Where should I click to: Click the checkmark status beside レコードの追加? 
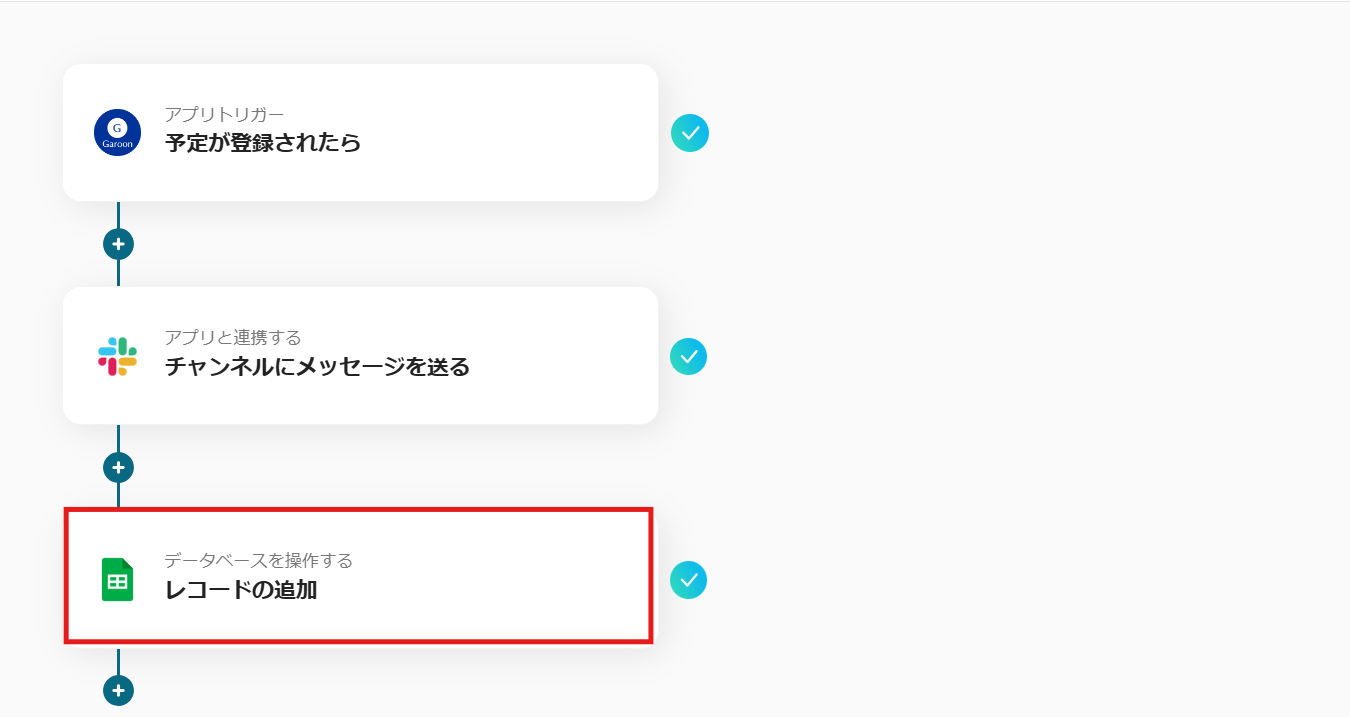click(x=688, y=580)
